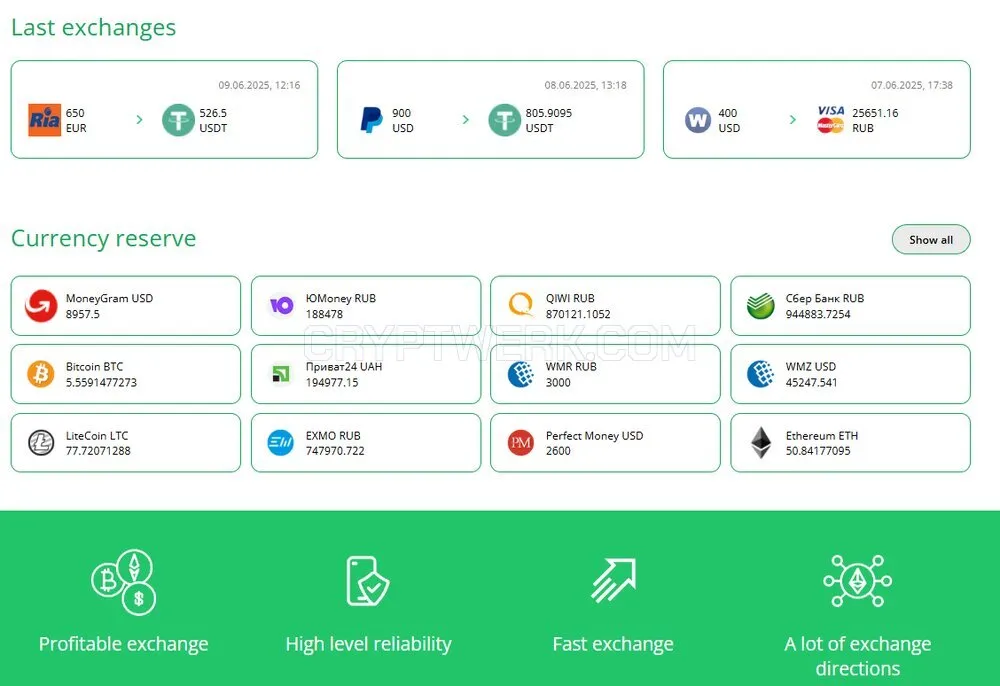The height and width of the screenshot is (686, 1000).
Task: Open the 09.06.2025, 12:16 exchange date
Action: [x=259, y=85]
